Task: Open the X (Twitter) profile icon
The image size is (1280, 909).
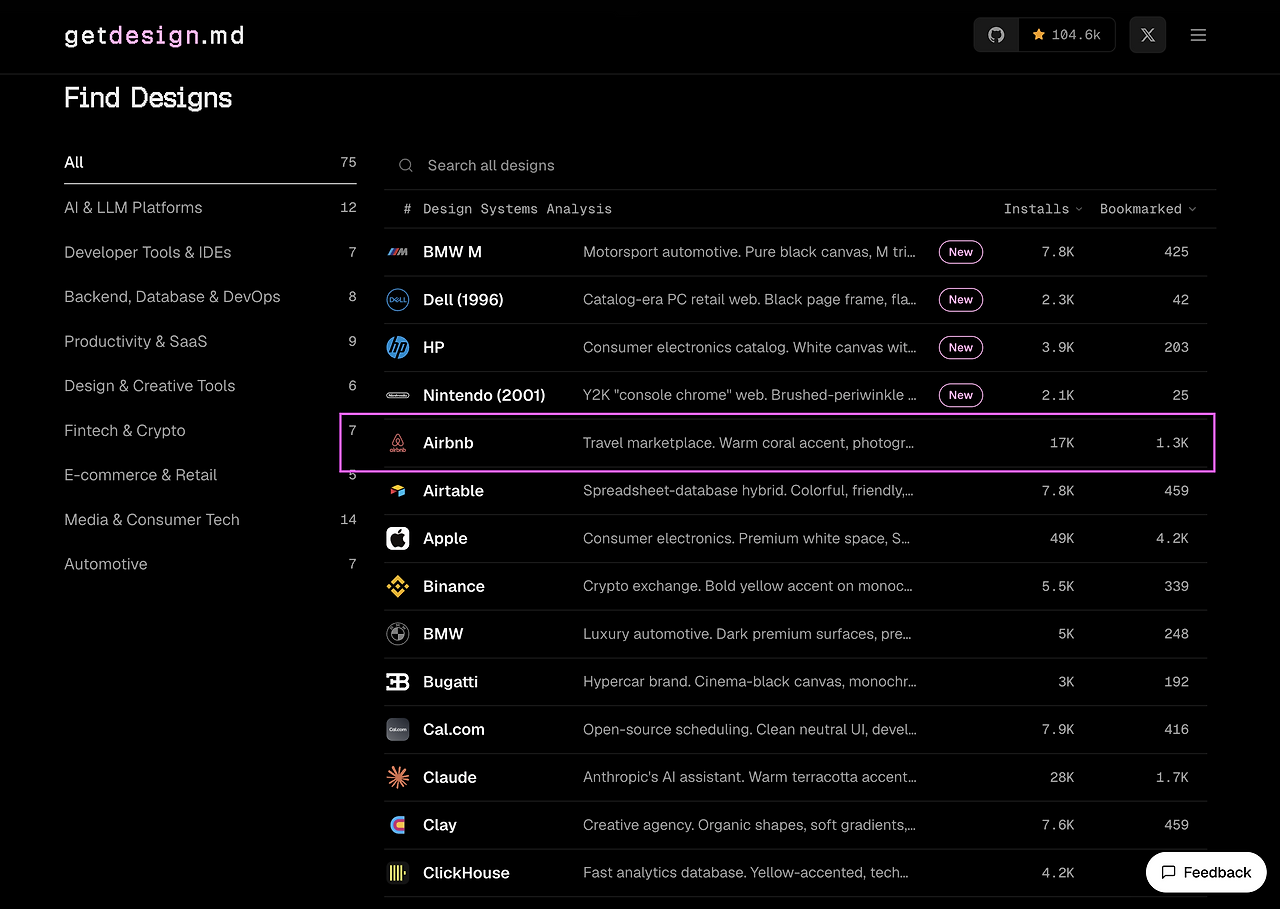Action: click(x=1147, y=35)
